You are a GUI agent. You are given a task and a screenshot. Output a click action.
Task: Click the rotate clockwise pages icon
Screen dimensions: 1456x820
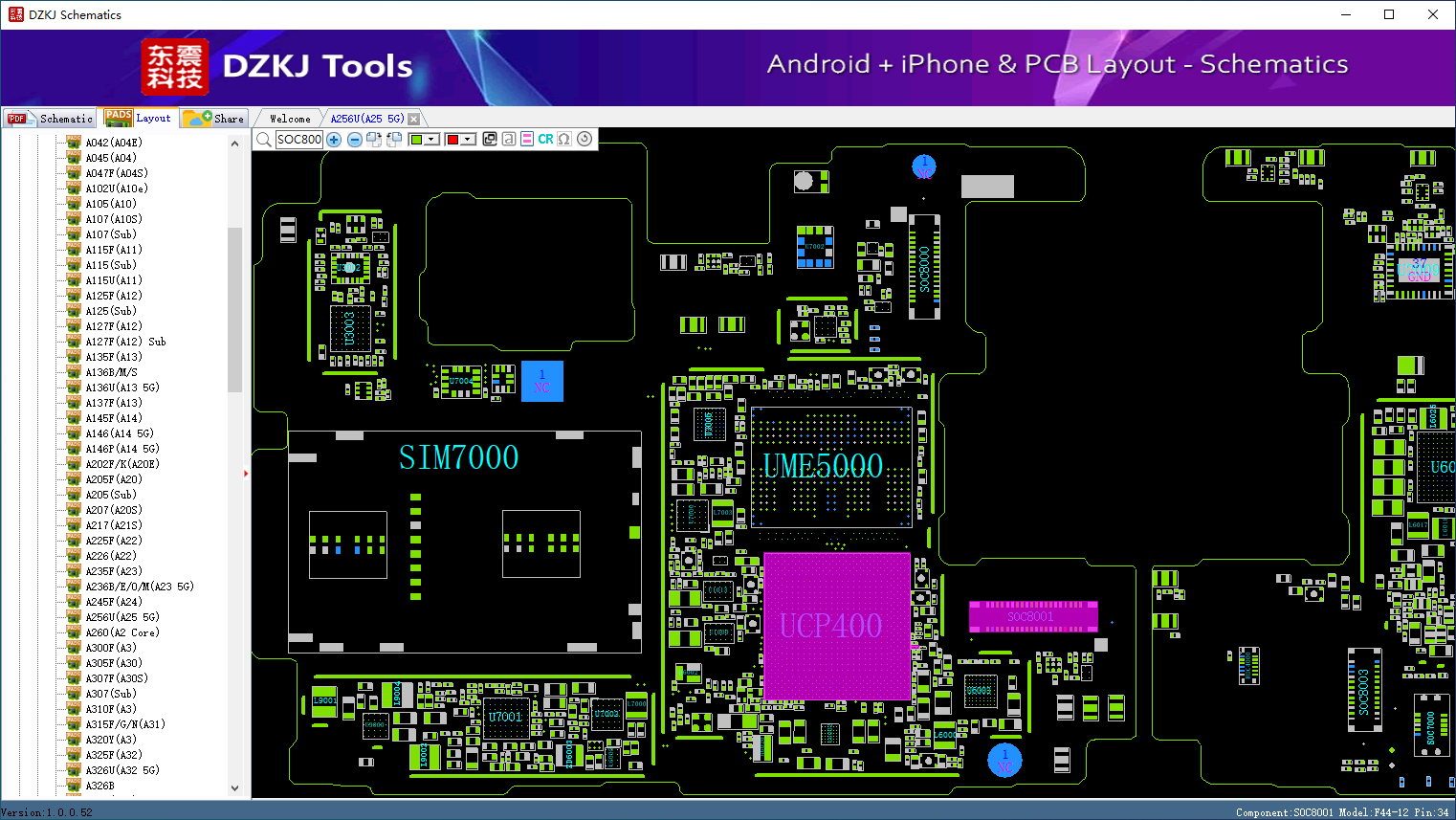click(x=374, y=140)
